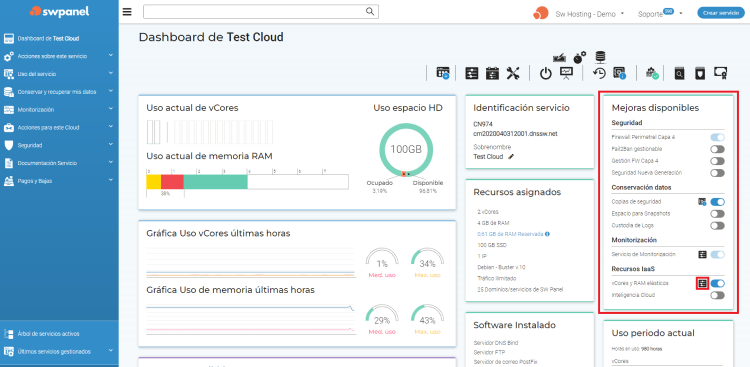Viewport: 750px width, 367px height.
Task: Click the Crear servicio button
Action: pos(721,13)
